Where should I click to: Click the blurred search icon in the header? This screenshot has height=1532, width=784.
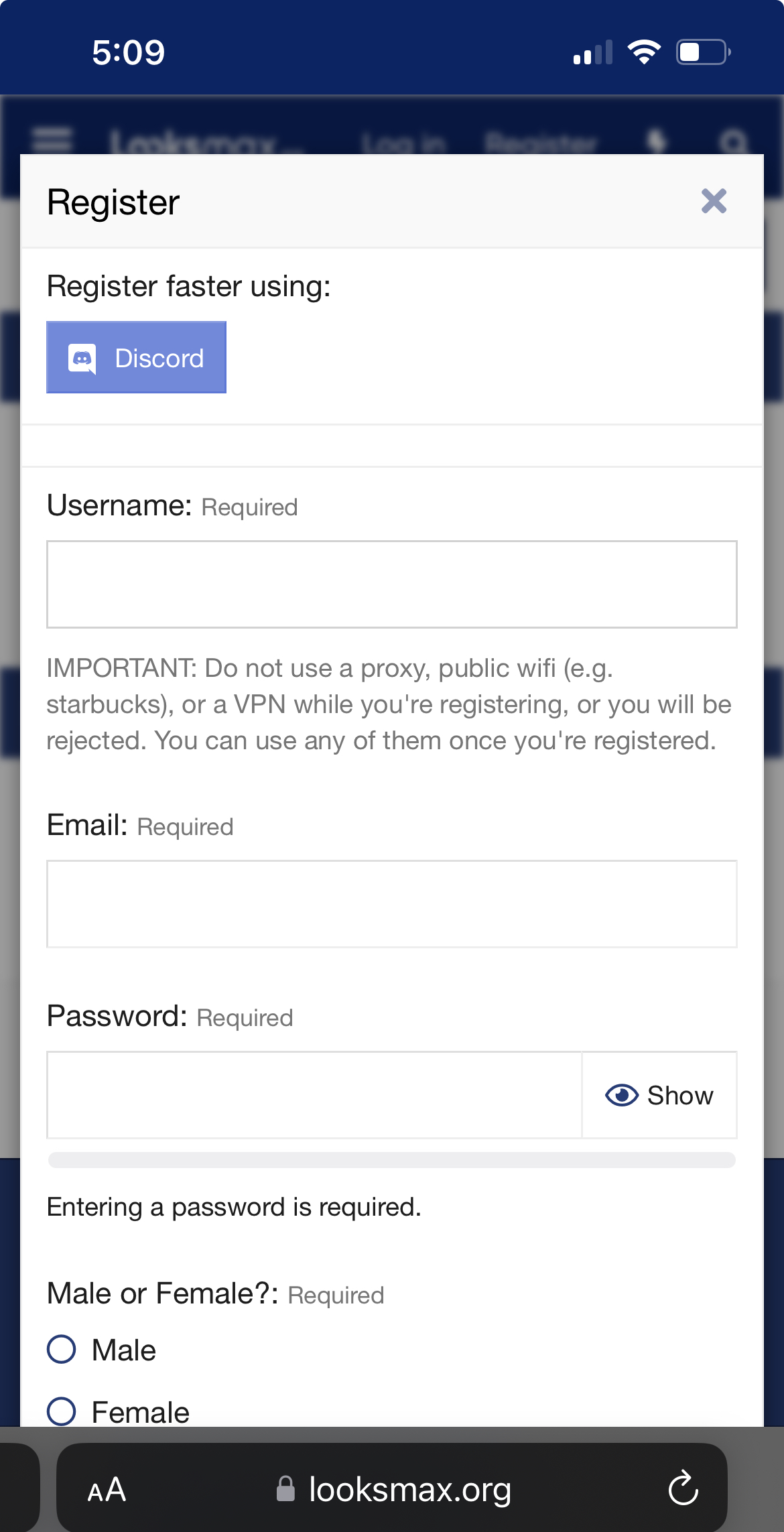tap(733, 142)
